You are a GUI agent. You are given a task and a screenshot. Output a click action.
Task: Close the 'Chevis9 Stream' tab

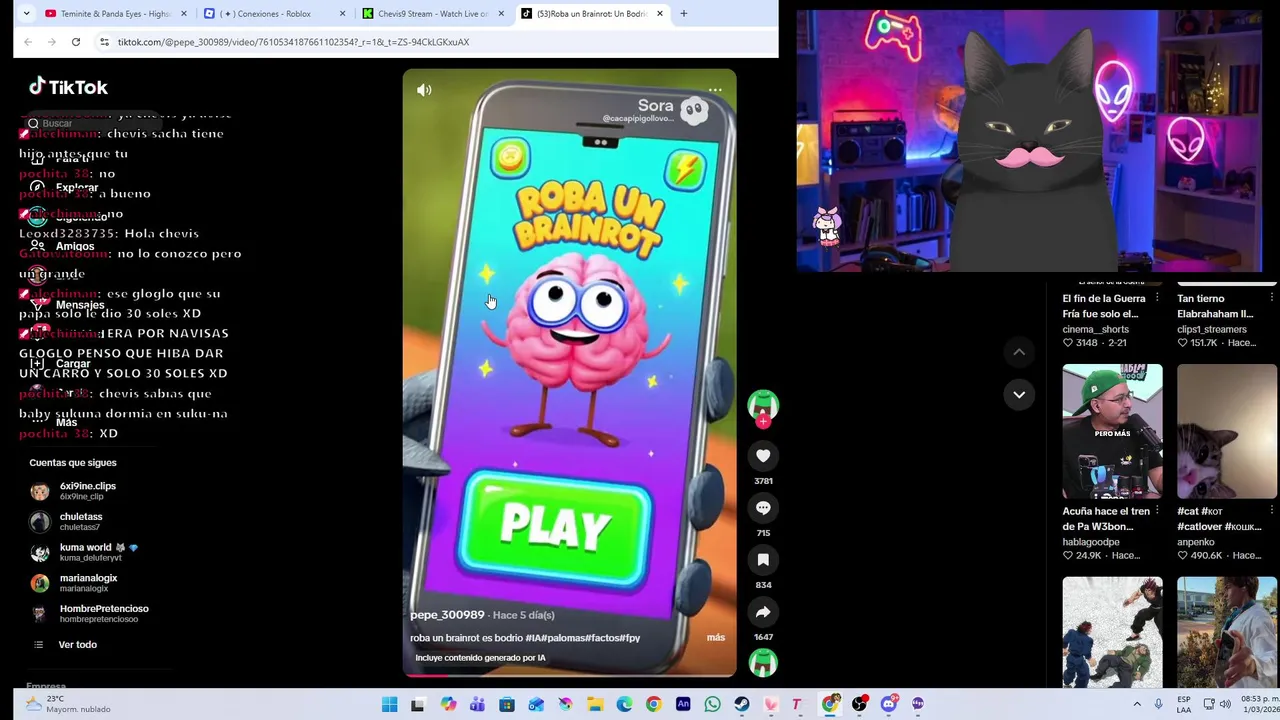point(501,14)
